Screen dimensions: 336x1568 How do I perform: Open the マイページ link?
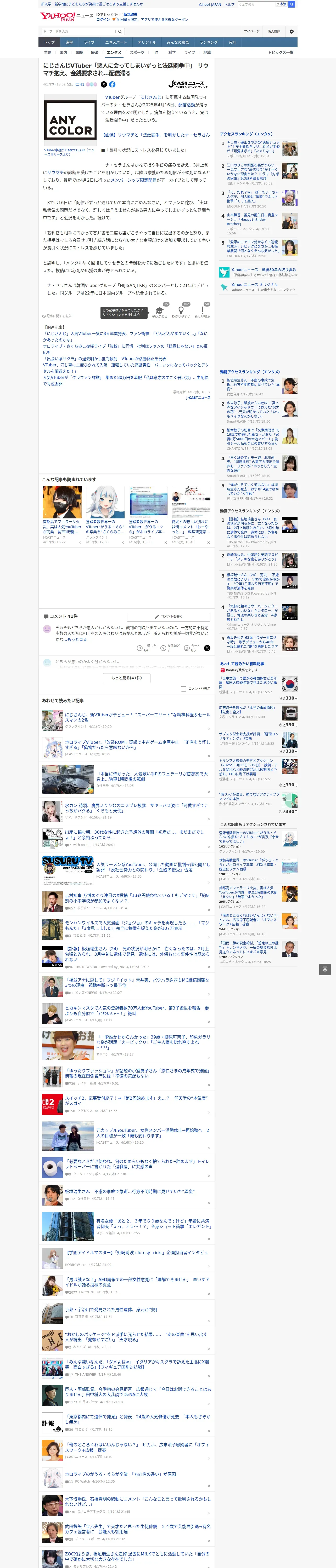pos(252,32)
